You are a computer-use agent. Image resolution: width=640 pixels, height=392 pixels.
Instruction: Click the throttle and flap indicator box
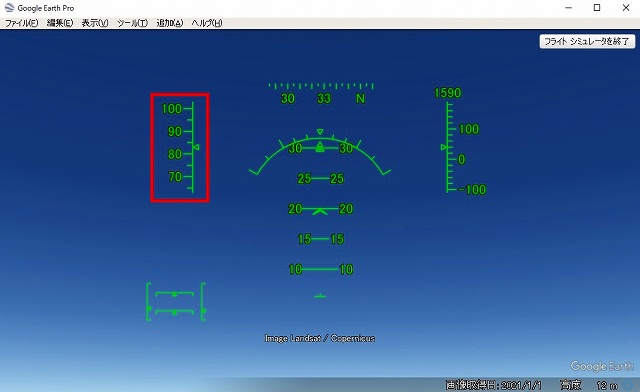point(176,302)
